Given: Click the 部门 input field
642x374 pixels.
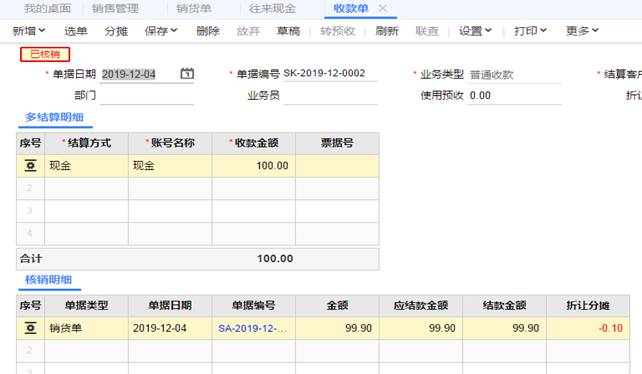Looking at the screenshot, I should pyautogui.click(x=147, y=96).
